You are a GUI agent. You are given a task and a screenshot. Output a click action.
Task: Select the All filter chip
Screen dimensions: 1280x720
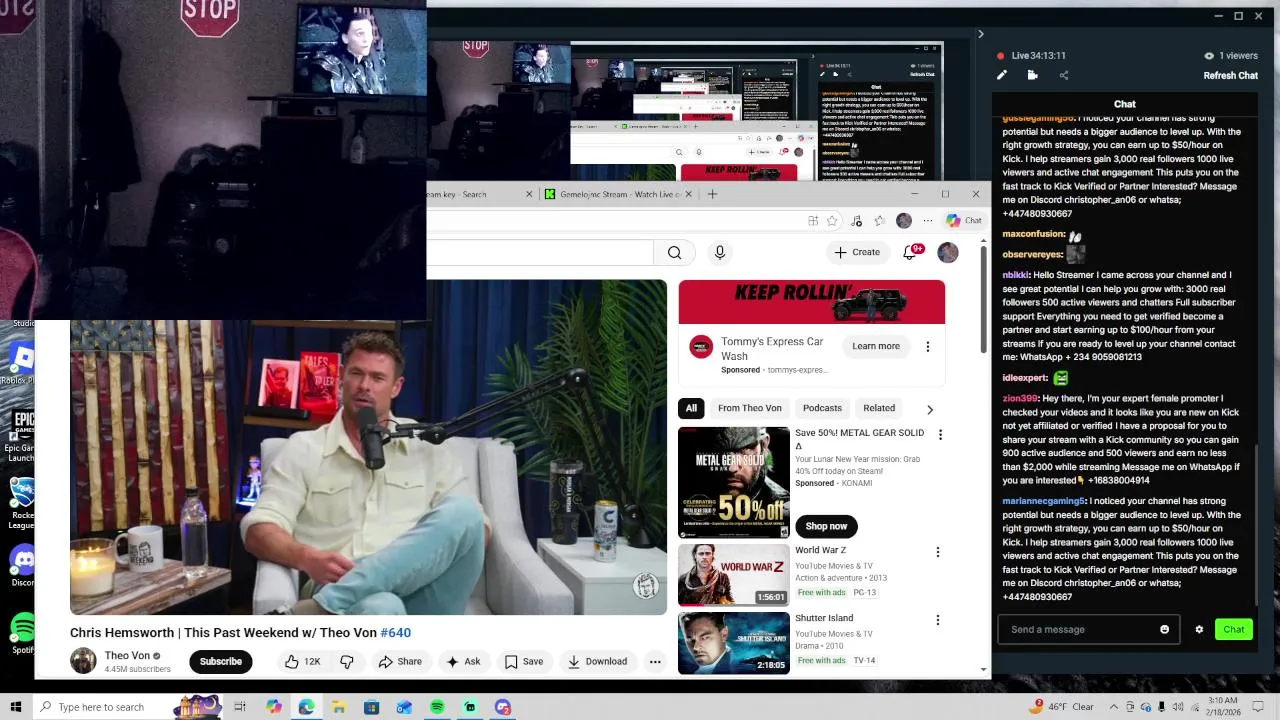pyautogui.click(x=691, y=408)
